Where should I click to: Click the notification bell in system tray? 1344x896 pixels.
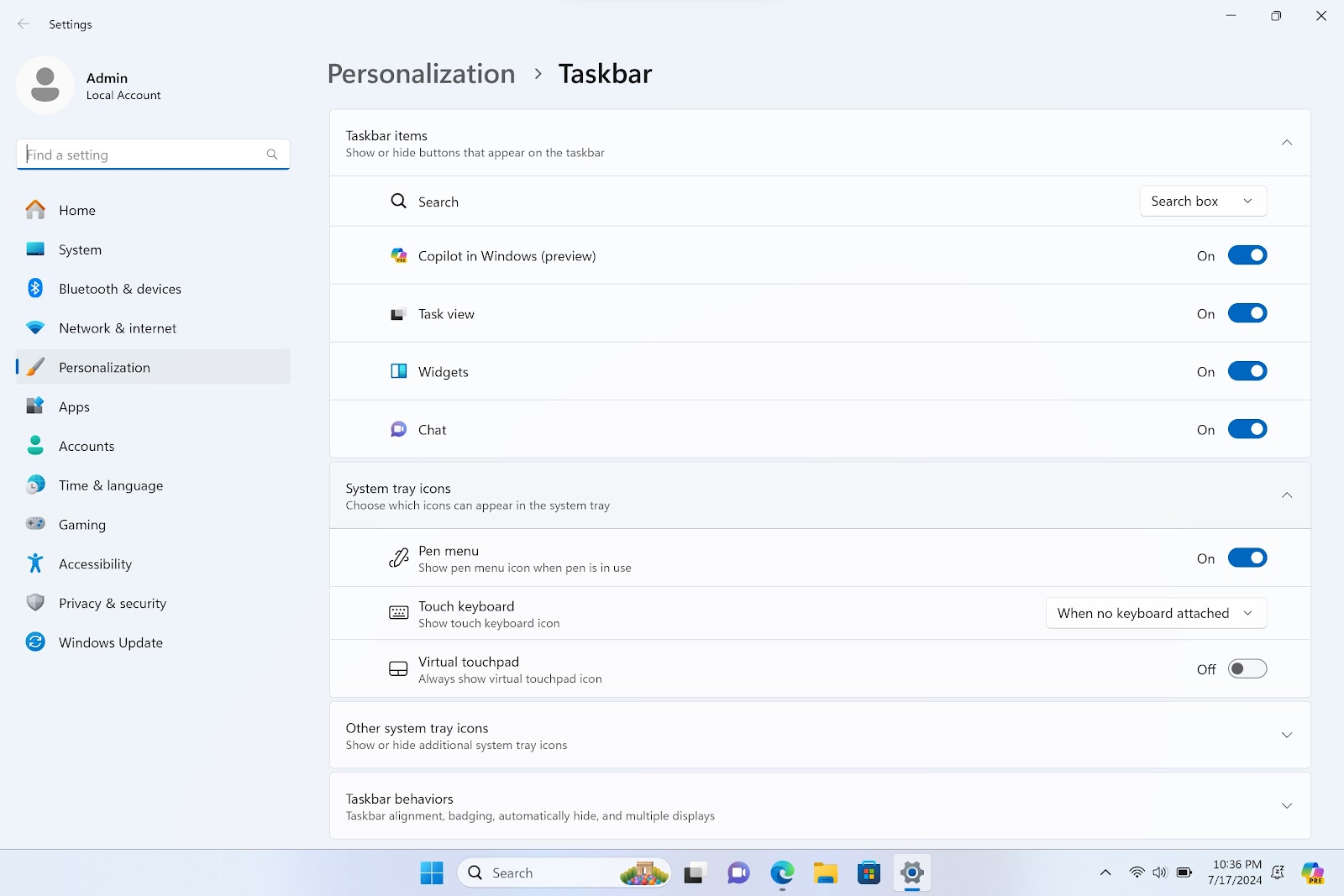pyautogui.click(x=1278, y=873)
